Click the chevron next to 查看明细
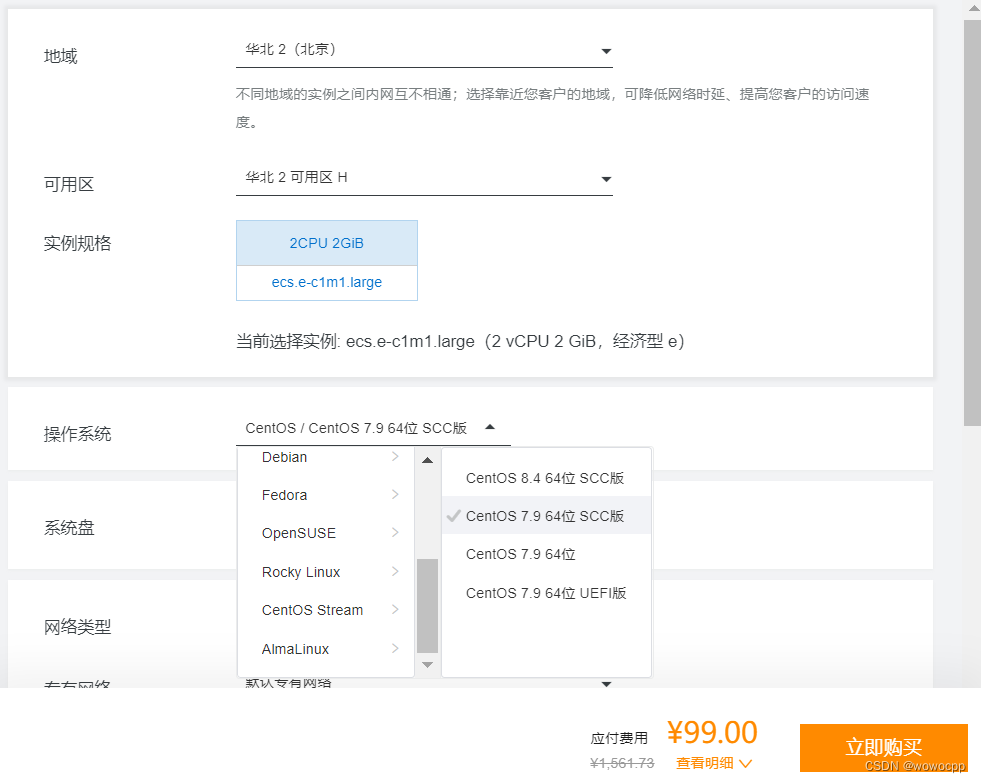Viewport: 981px width, 783px height. 745,764
